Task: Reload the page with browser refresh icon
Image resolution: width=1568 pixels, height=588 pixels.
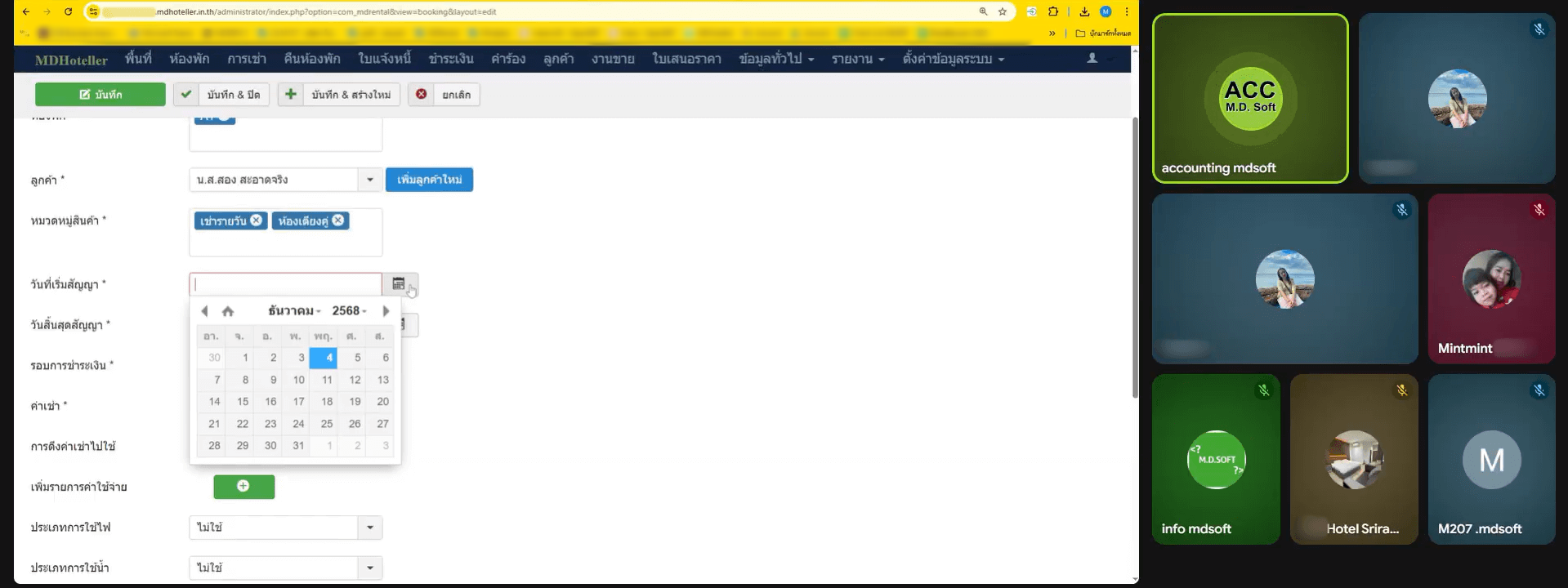Action: pyautogui.click(x=68, y=11)
